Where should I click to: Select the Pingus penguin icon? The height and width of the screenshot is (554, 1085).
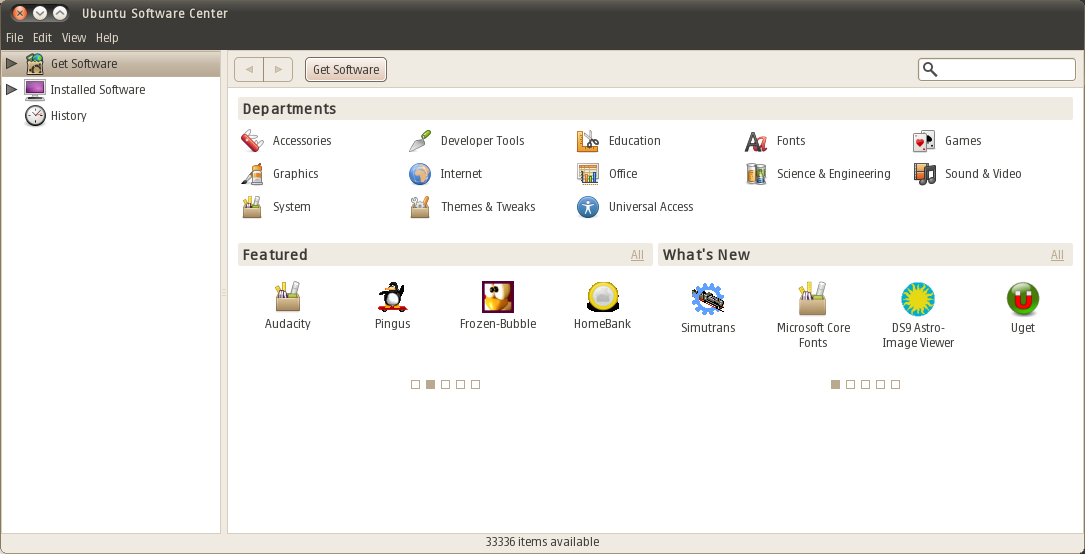point(392,297)
